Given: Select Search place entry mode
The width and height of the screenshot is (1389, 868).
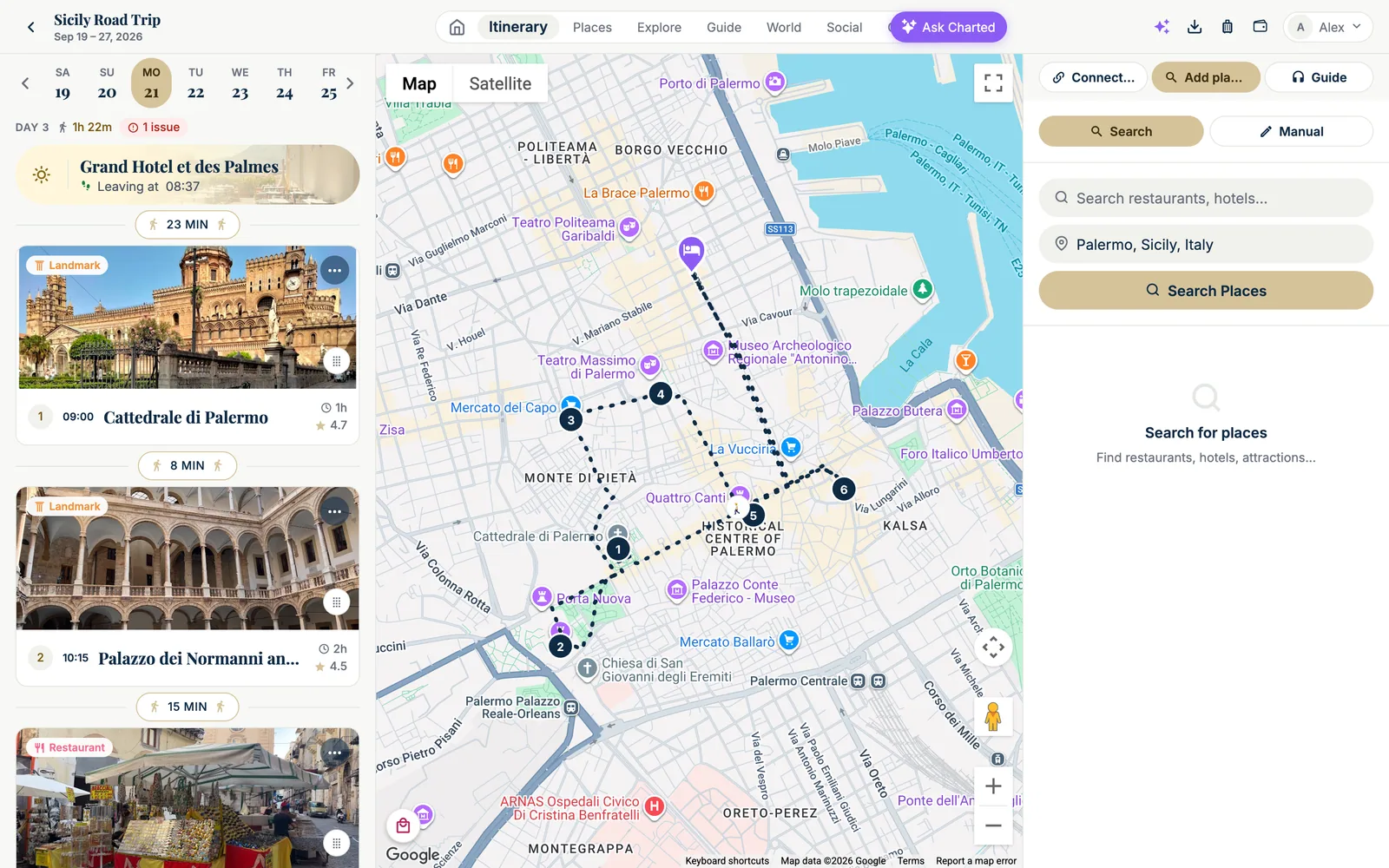Looking at the screenshot, I should (x=1121, y=132).
